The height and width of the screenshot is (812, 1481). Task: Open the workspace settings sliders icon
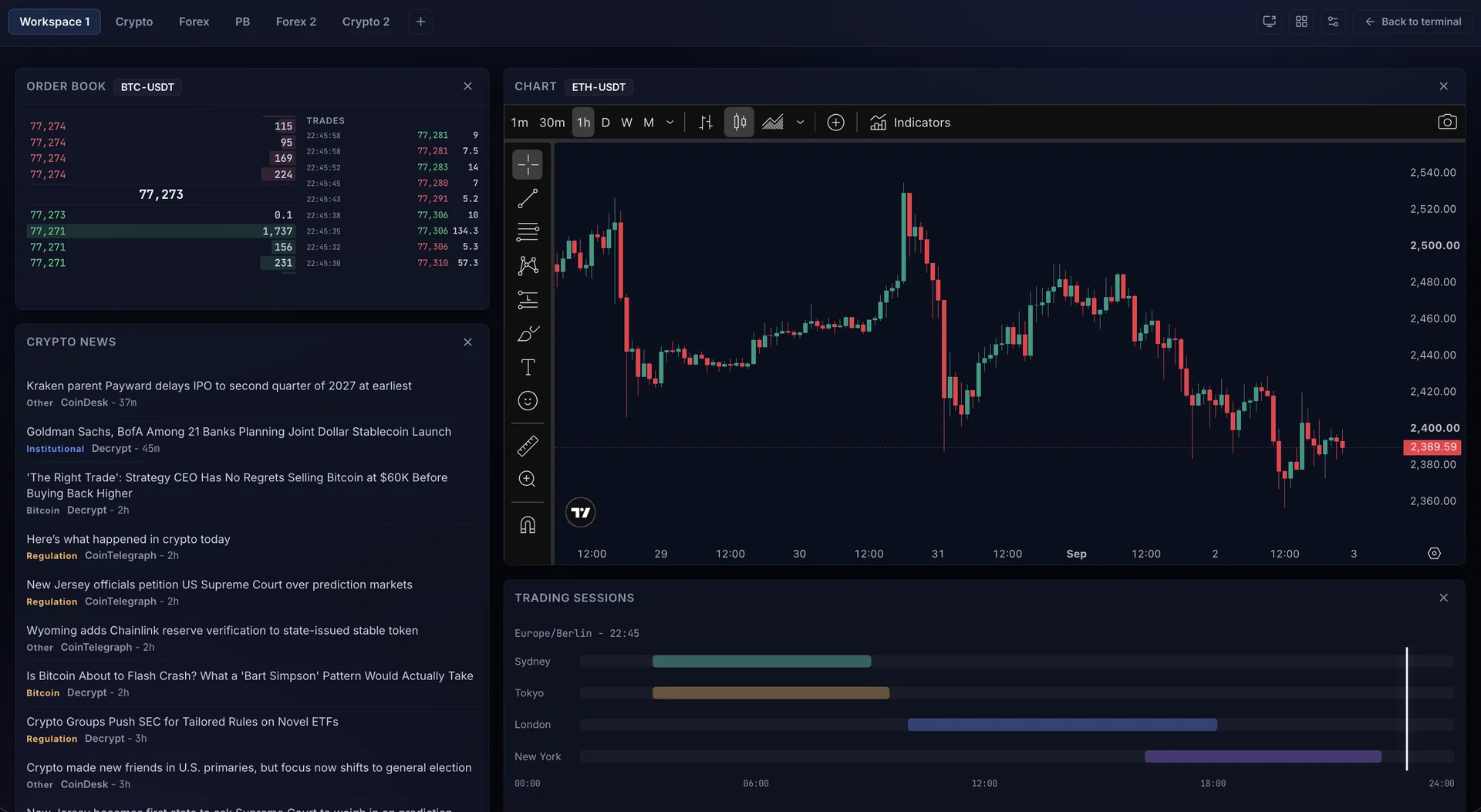click(1333, 22)
